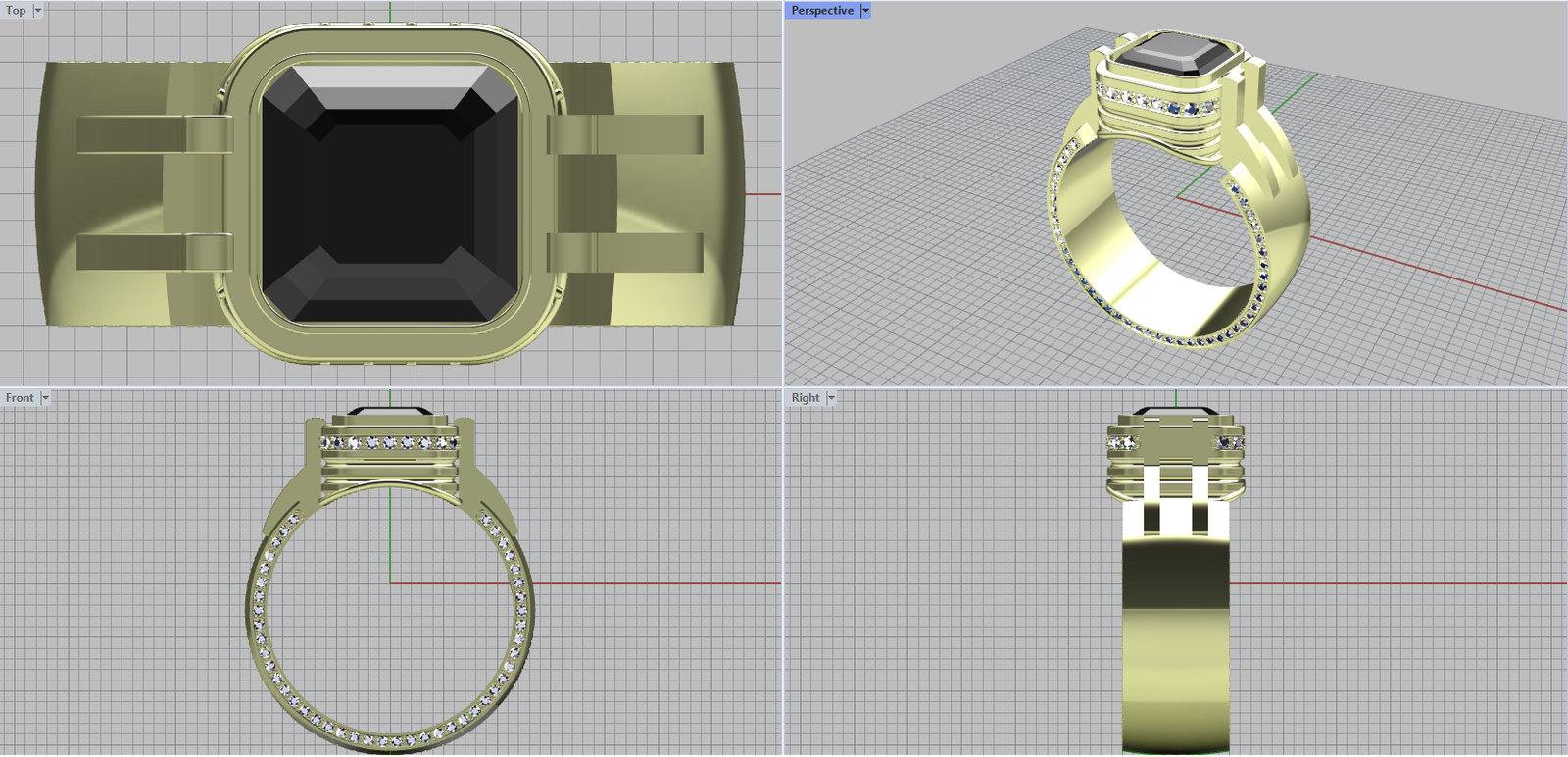Select the black gemstone in Top view

point(390,194)
